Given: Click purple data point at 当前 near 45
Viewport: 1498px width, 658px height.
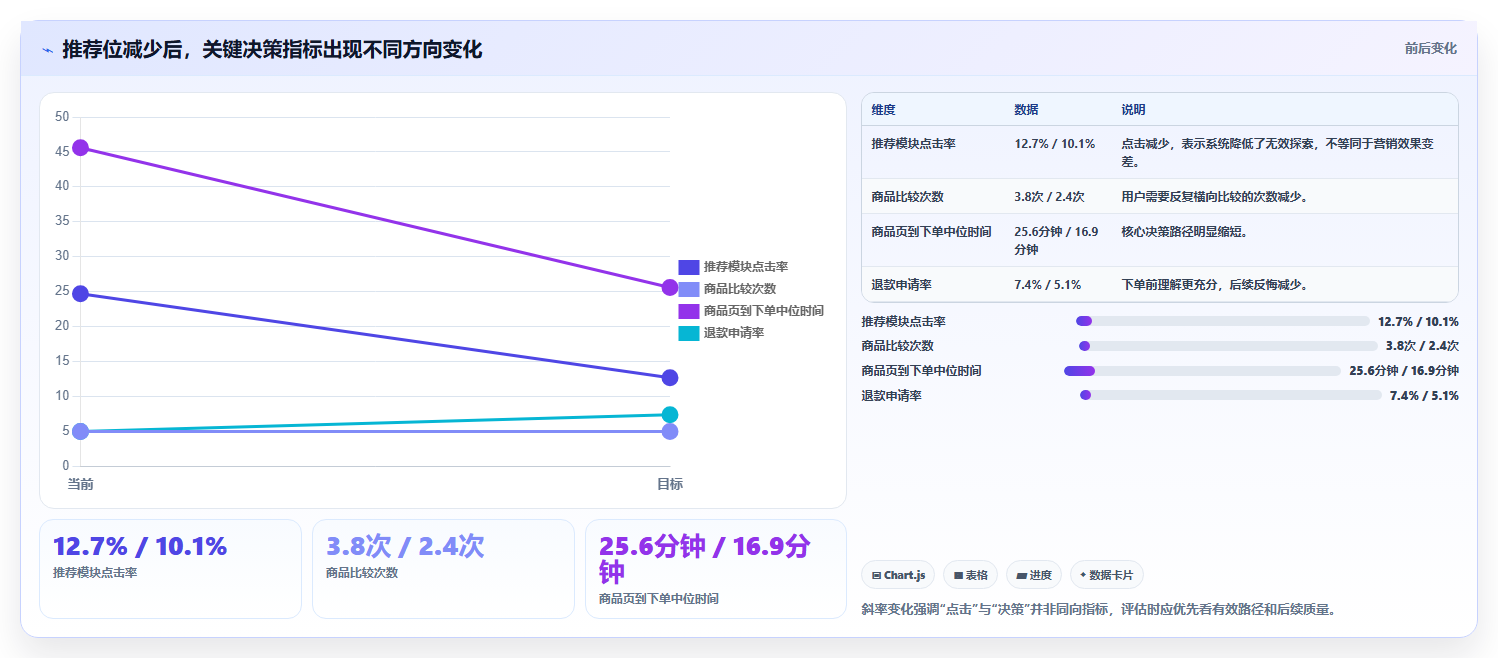Looking at the screenshot, I should click(81, 148).
